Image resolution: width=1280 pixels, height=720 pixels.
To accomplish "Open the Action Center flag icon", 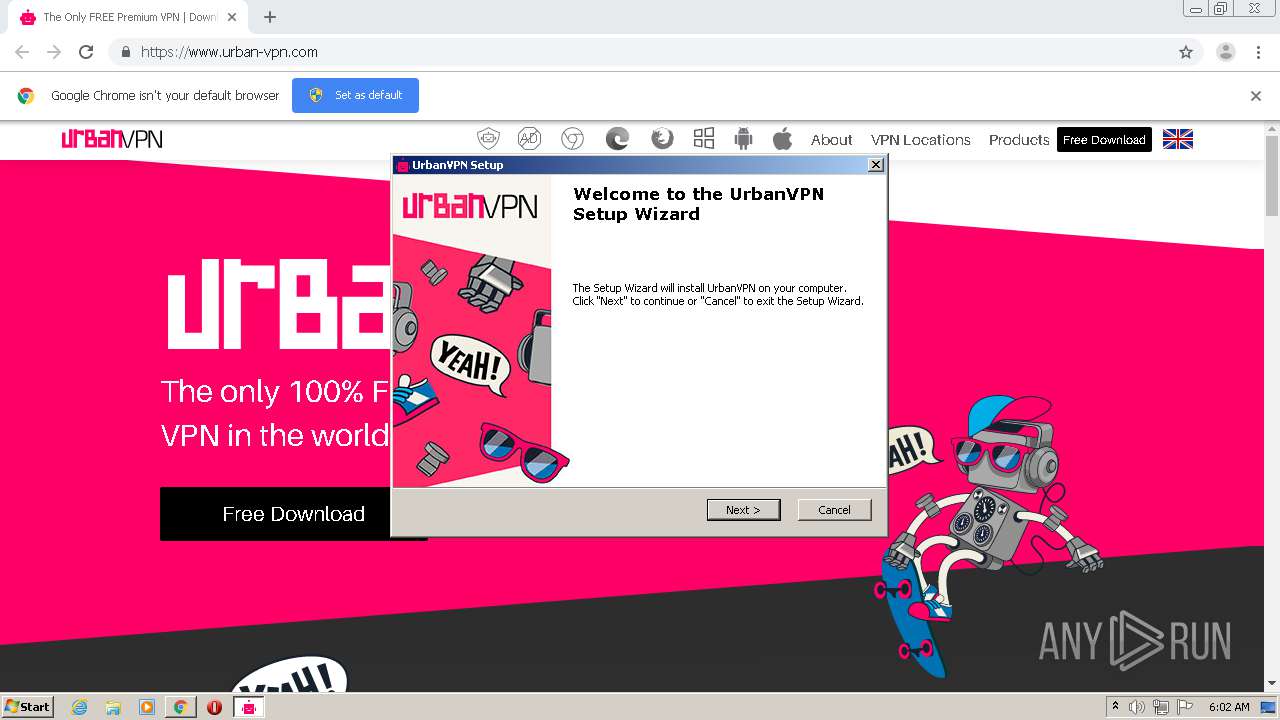I will tap(1185, 707).
